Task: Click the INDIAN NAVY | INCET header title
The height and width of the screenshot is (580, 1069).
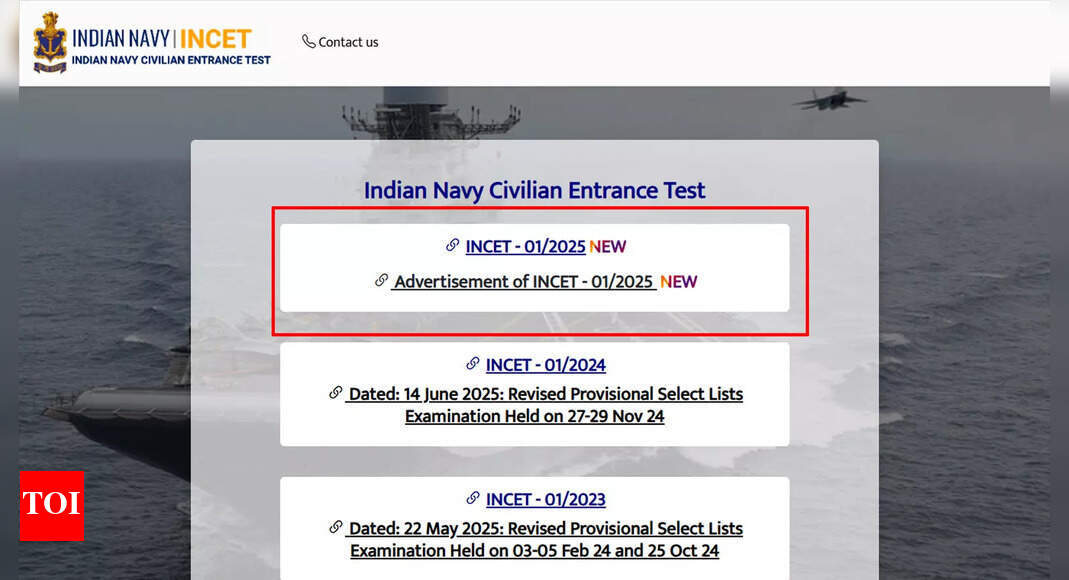Action: pyautogui.click(x=162, y=39)
